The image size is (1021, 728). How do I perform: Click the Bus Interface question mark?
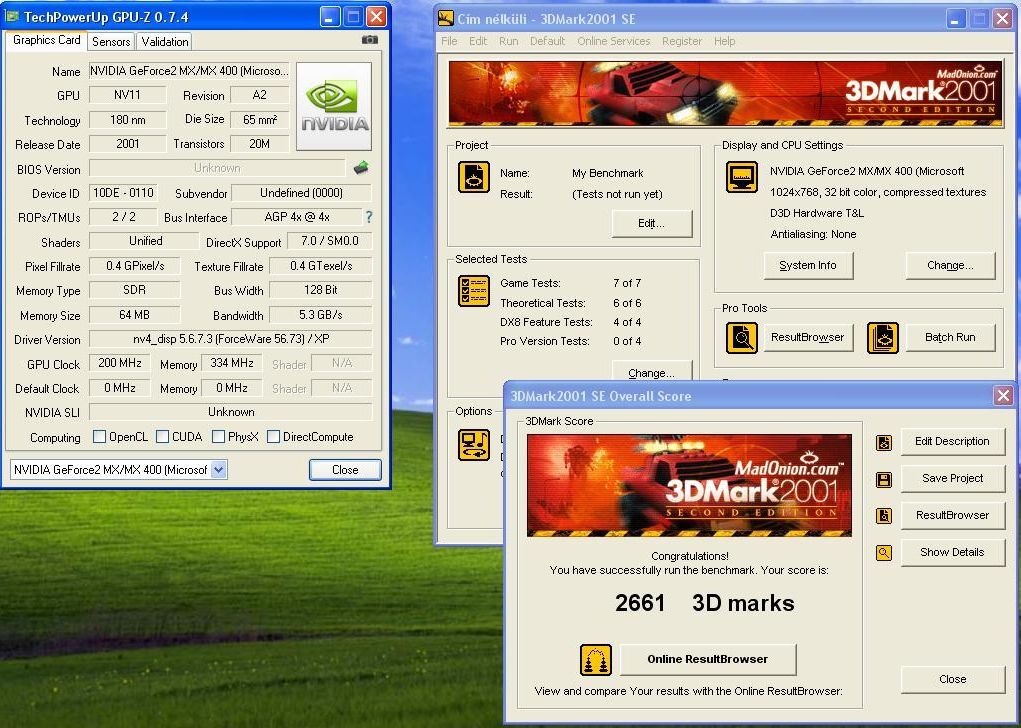pos(369,217)
